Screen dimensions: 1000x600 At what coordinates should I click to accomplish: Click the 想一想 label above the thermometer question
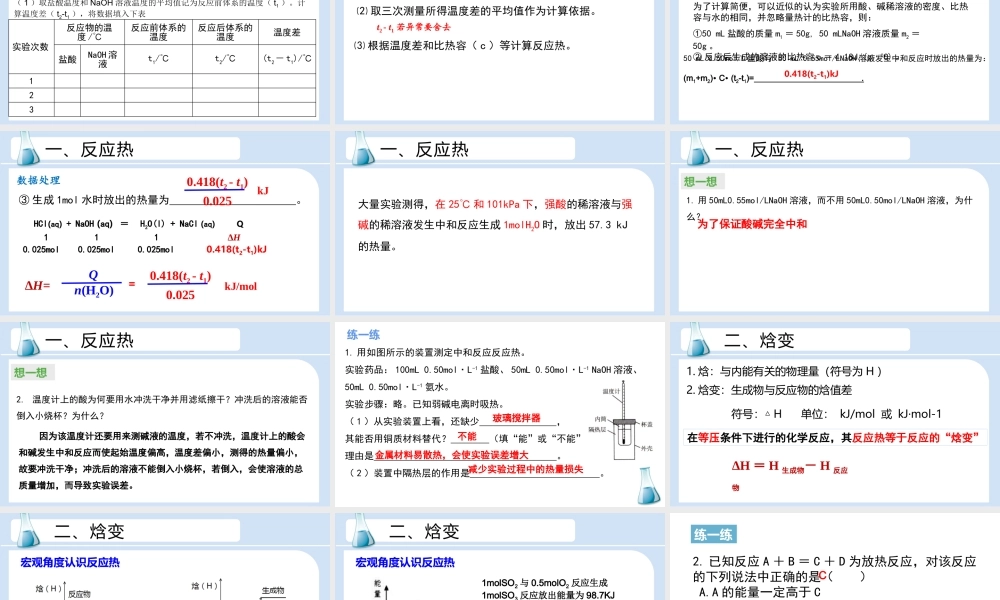click(x=31, y=372)
